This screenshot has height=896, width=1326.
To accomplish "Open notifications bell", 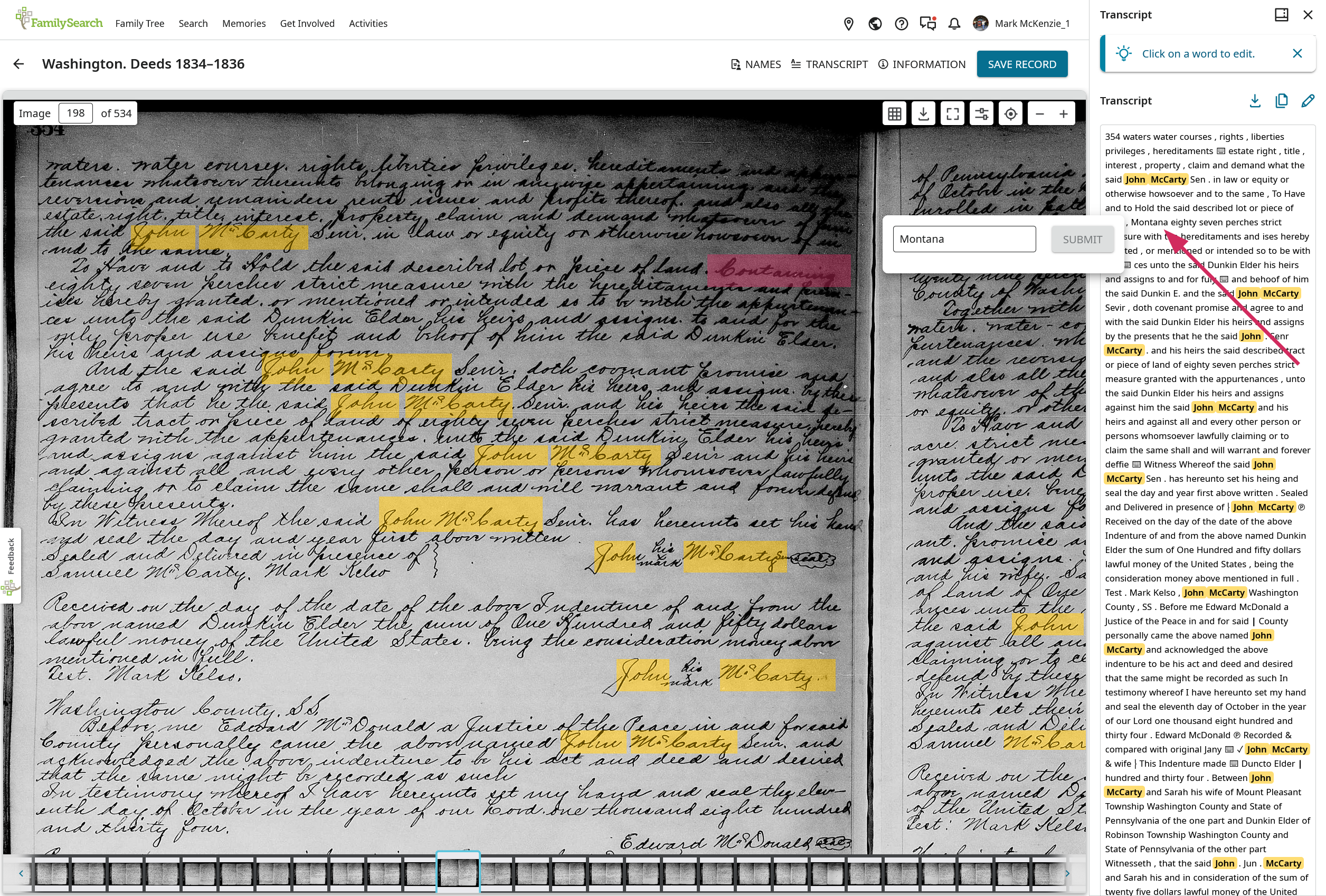I will point(954,23).
